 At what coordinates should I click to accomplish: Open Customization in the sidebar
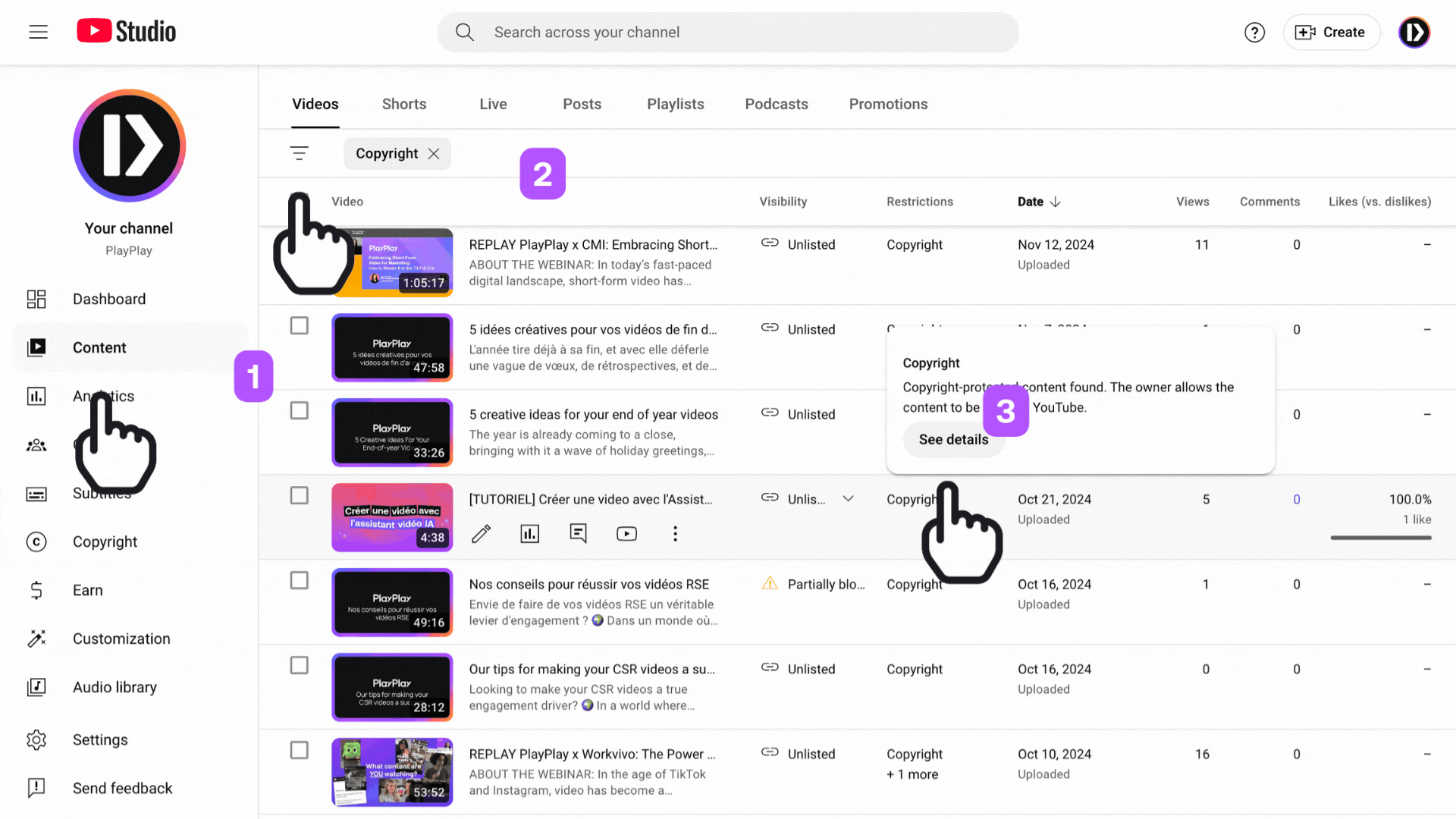[130, 639]
